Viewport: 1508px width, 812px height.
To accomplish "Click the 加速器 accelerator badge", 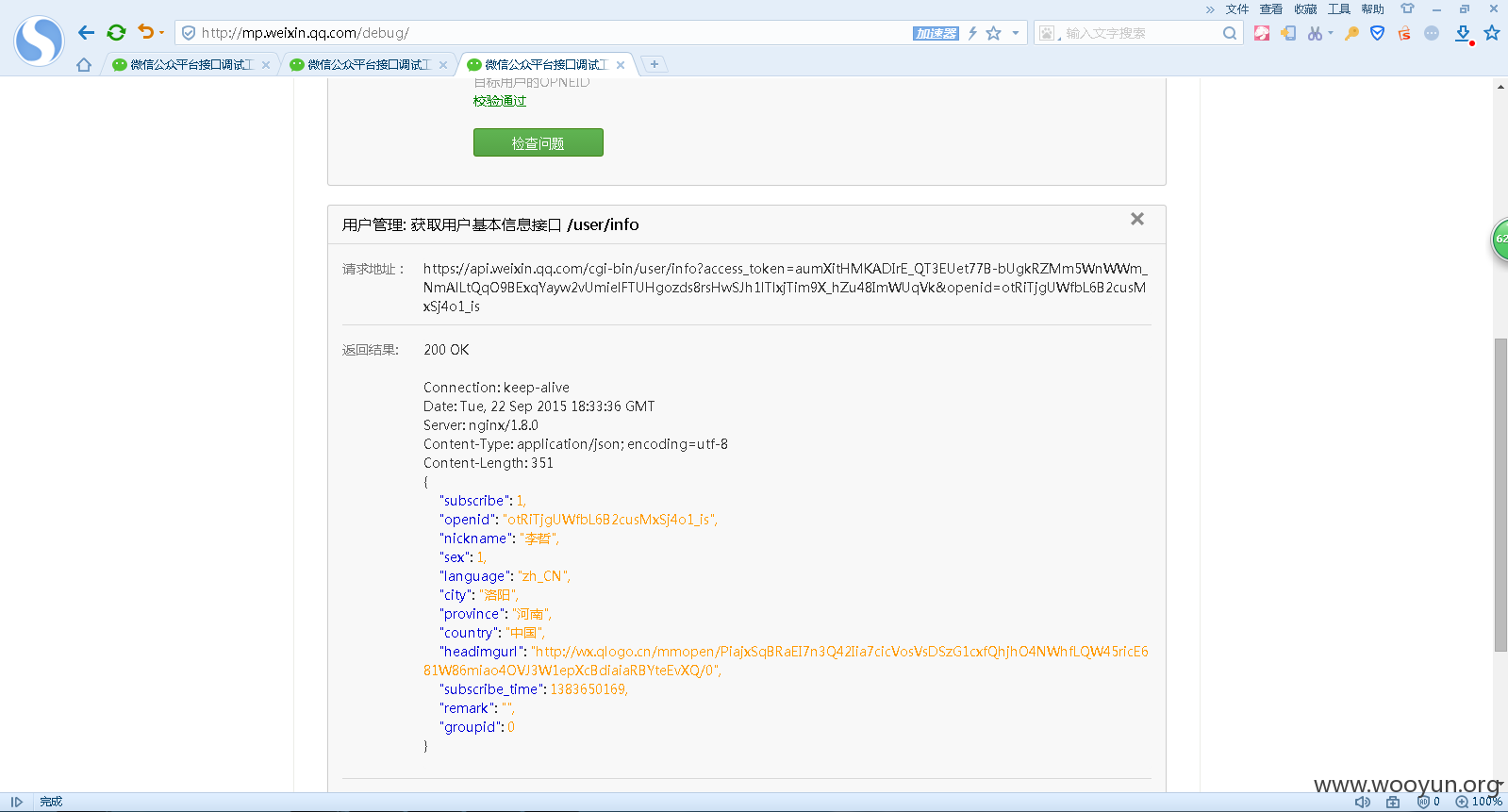I will tap(936, 34).
